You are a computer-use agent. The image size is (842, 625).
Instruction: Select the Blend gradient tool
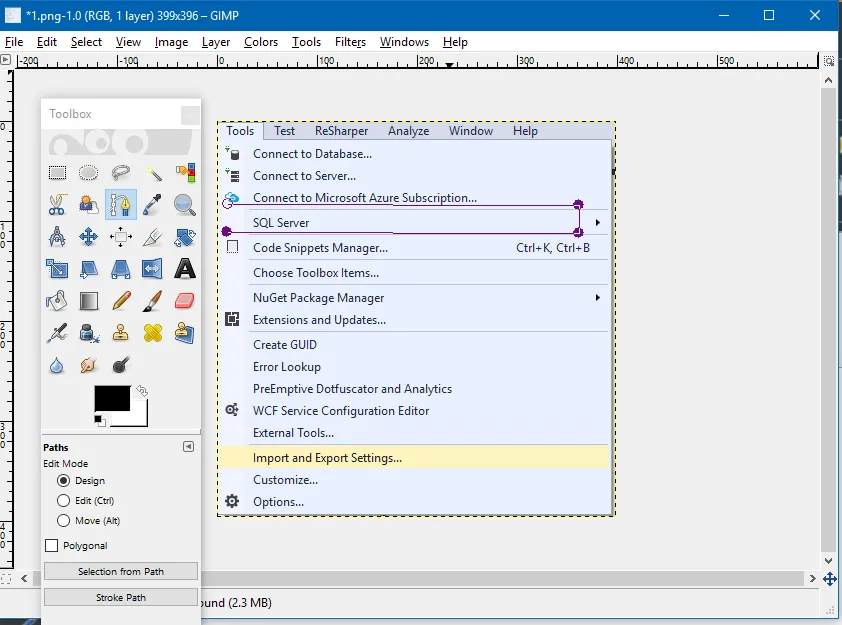tap(89, 301)
